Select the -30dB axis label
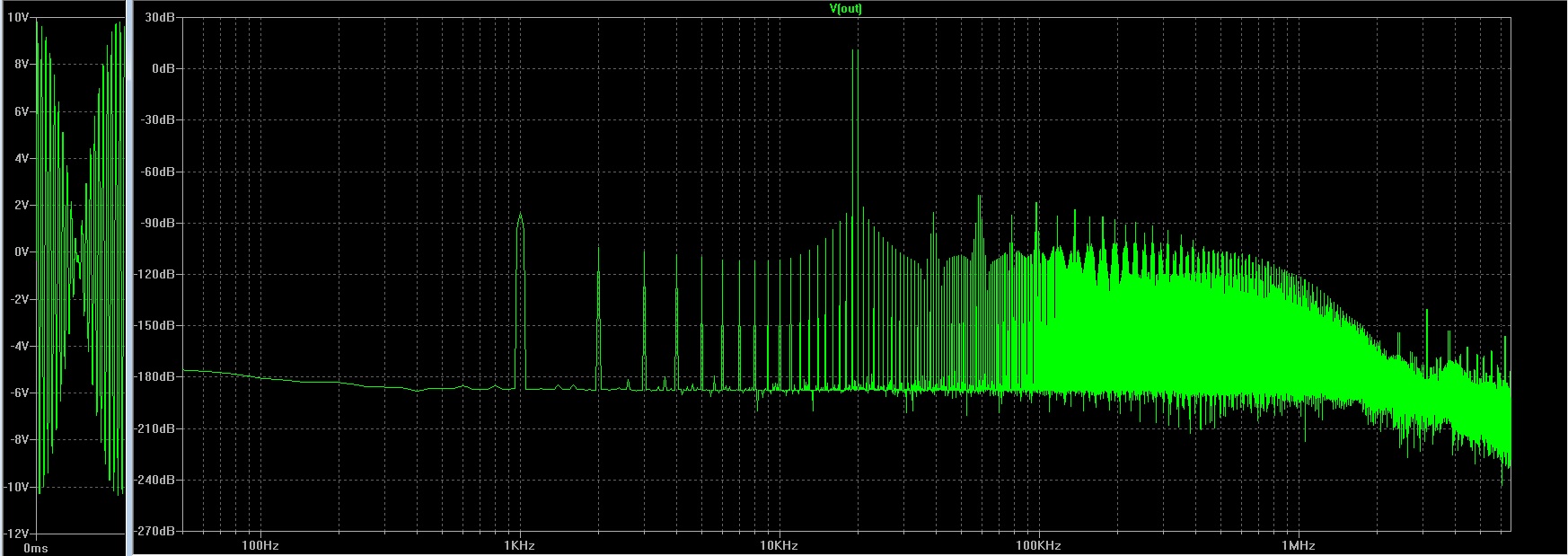The width and height of the screenshot is (1568, 556). click(x=157, y=120)
